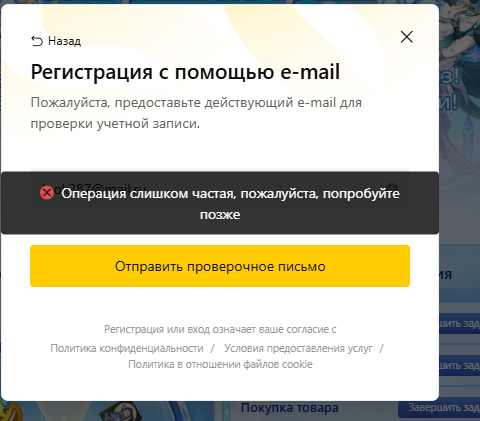
Task: Click 'Отправить проверочное письмо' button
Action: click(220, 266)
